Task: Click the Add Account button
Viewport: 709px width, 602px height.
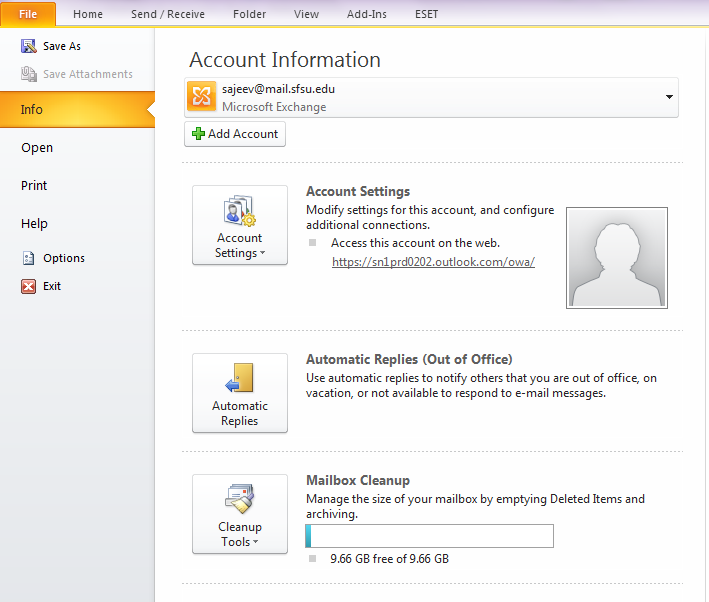Action: (235, 134)
